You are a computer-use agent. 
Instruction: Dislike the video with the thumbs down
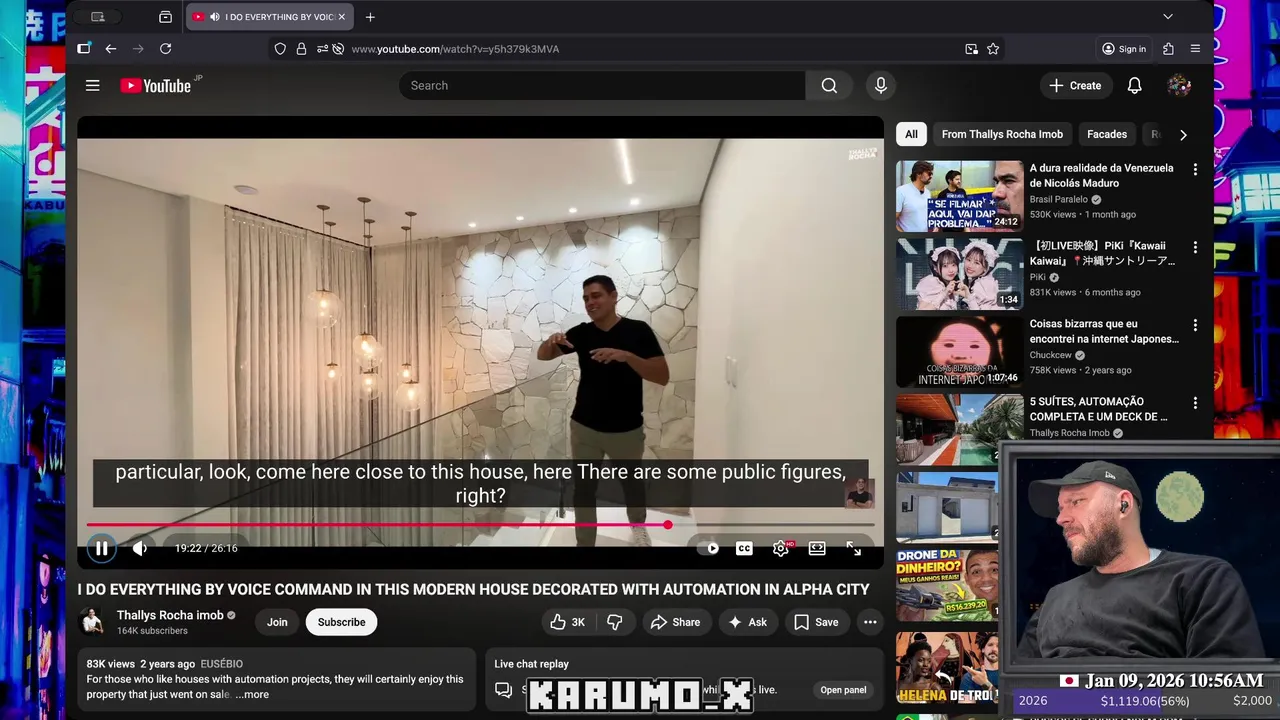615,622
